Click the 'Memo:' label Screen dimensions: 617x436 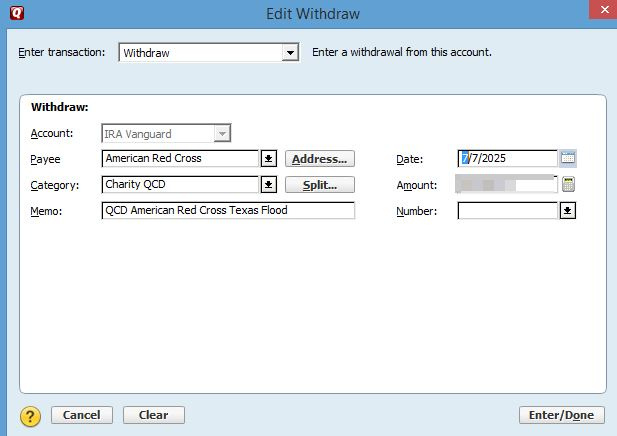tap(46, 211)
